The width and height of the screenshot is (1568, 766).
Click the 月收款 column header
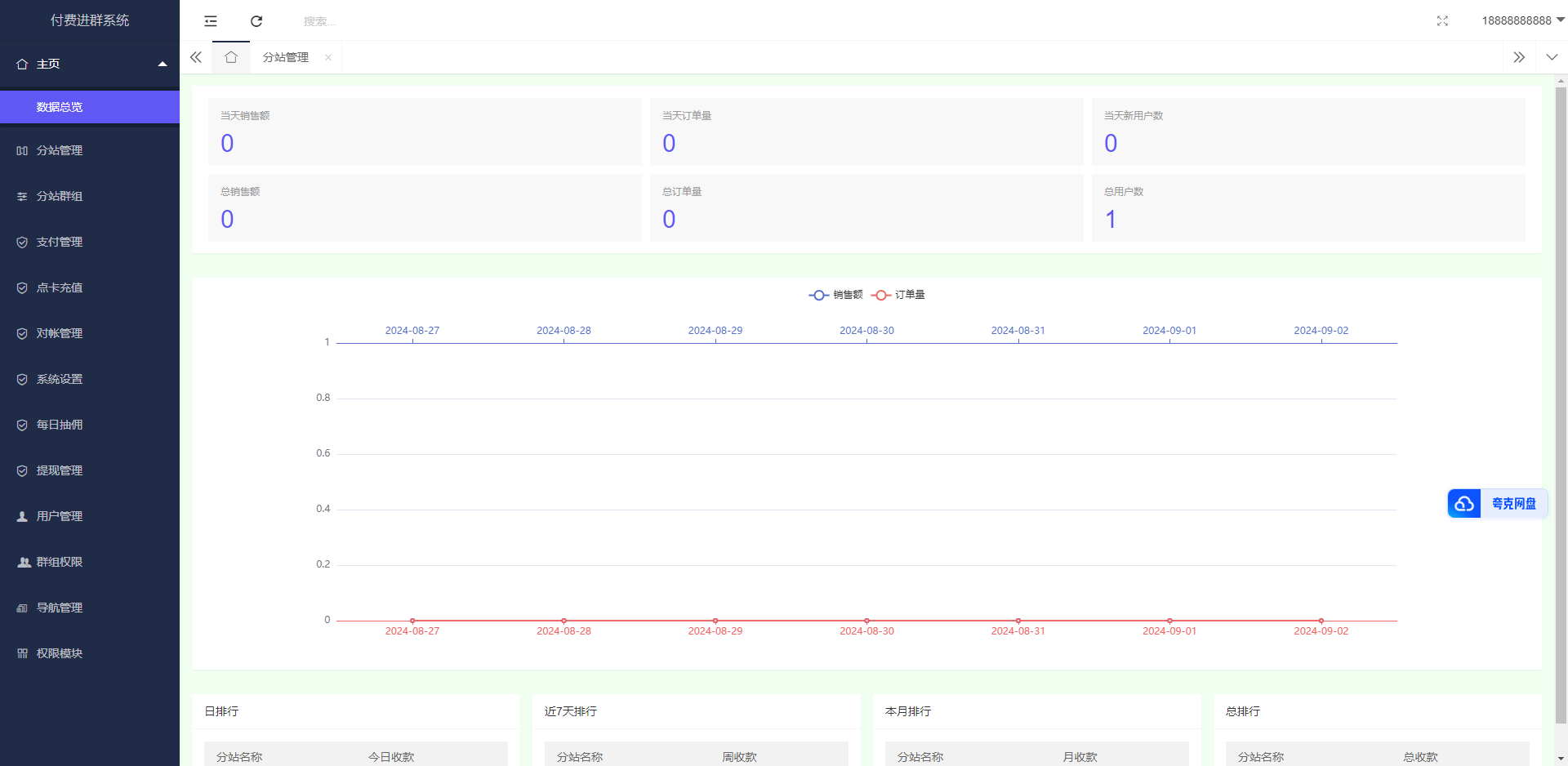coord(1080,757)
